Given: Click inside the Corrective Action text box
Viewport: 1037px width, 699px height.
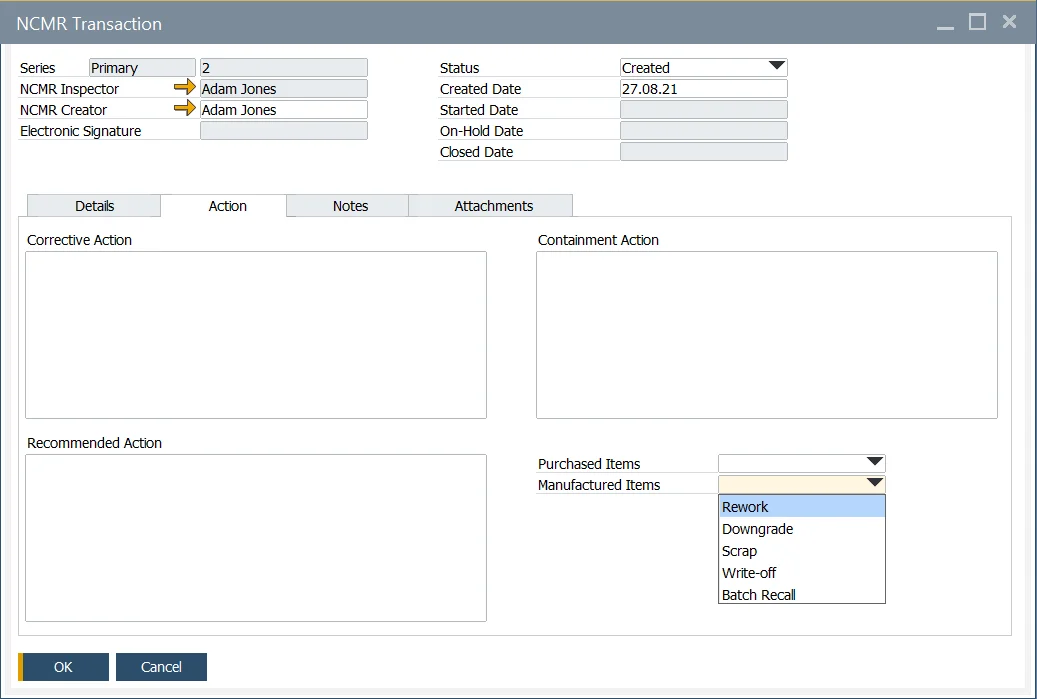Looking at the screenshot, I should pos(256,335).
